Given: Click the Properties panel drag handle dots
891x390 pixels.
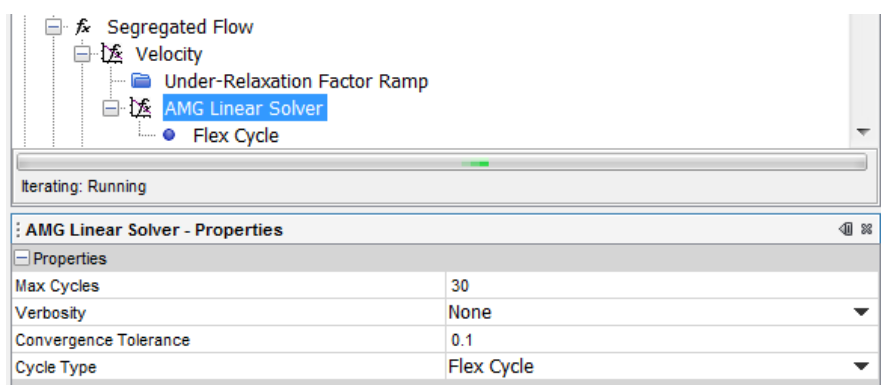Looking at the screenshot, I should pos(19,230).
